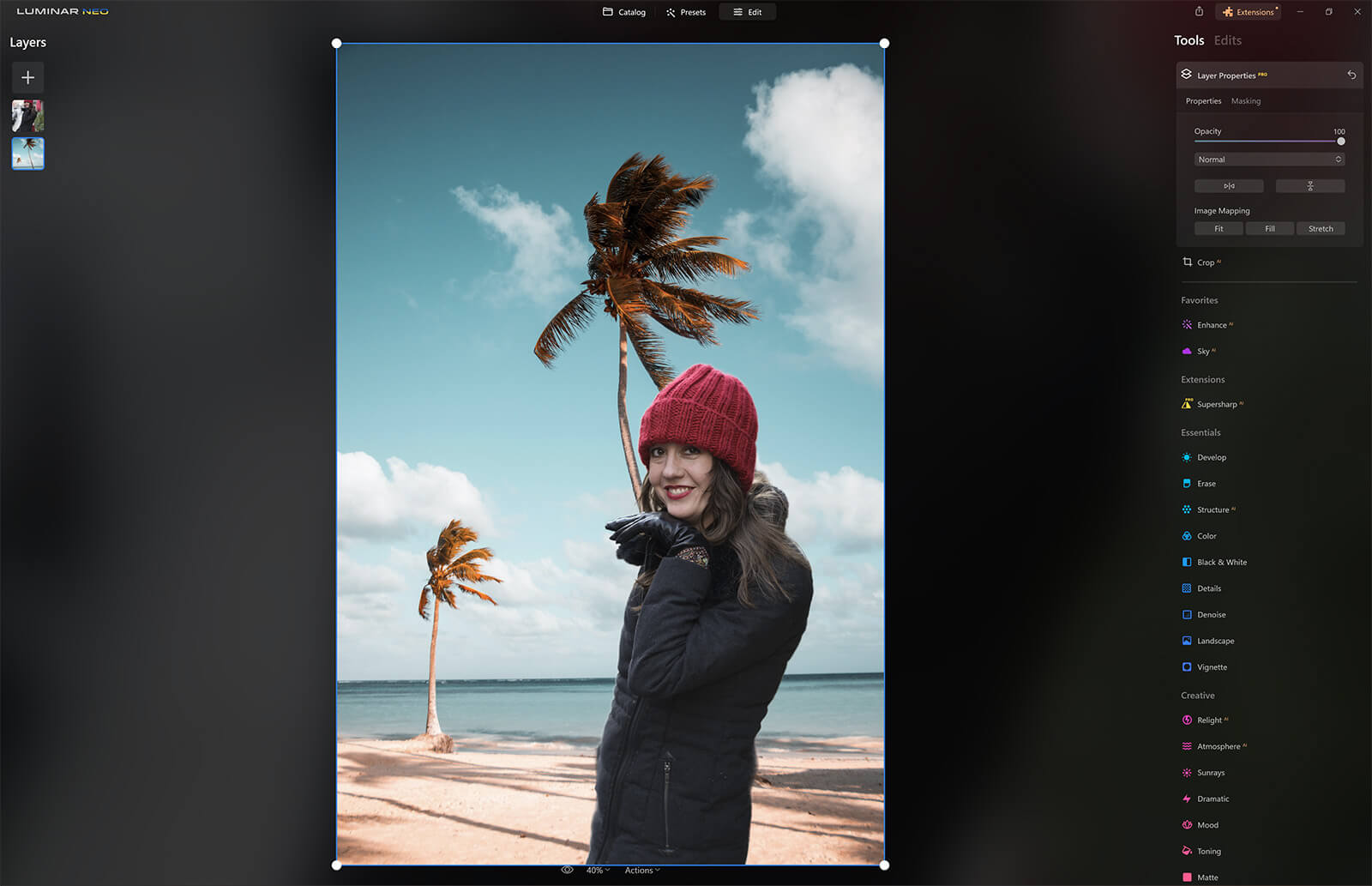Flip layer vertically
The width and height of the screenshot is (1372, 886).
point(1309,186)
